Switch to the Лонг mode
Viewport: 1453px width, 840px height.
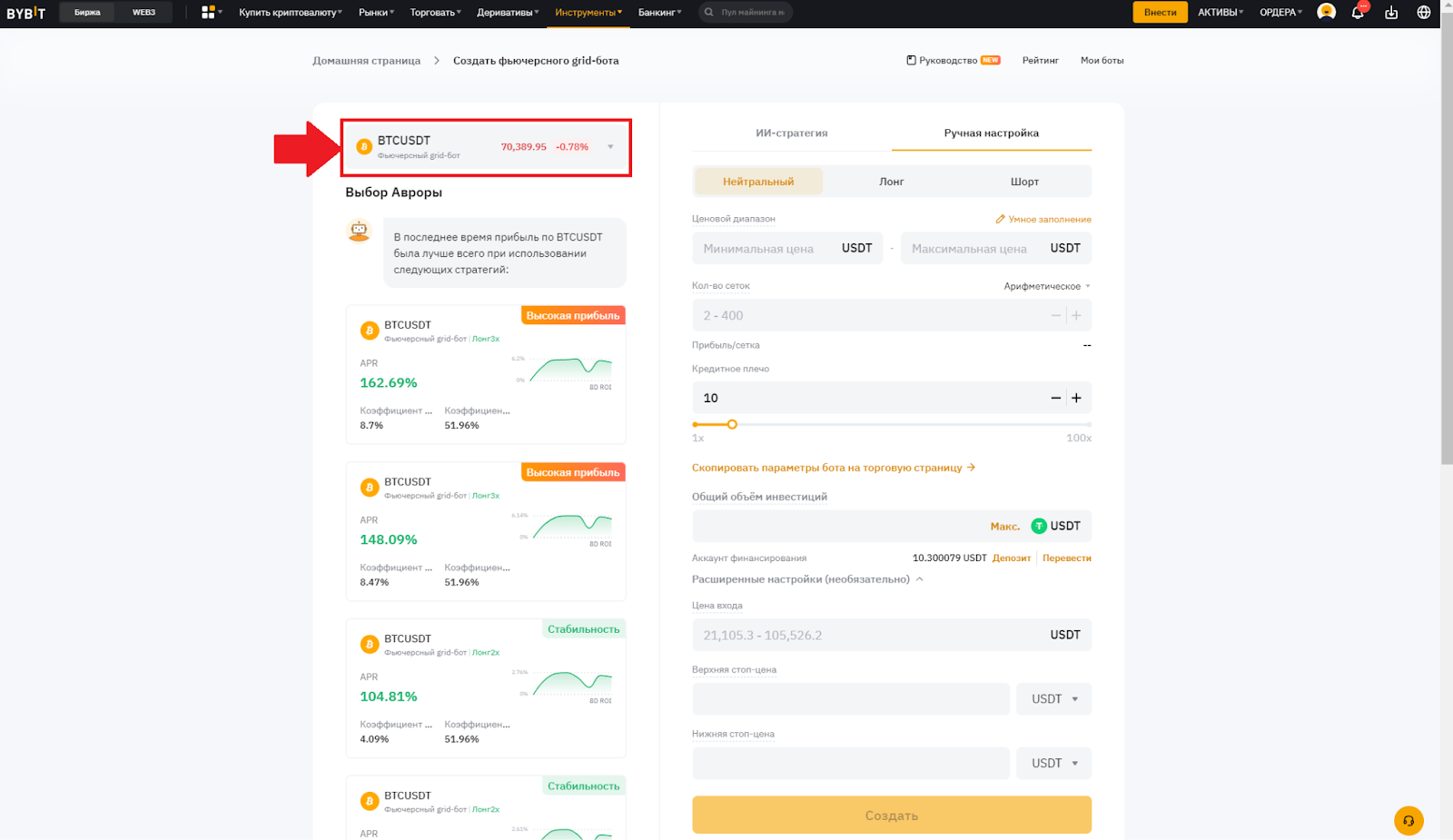(x=892, y=181)
